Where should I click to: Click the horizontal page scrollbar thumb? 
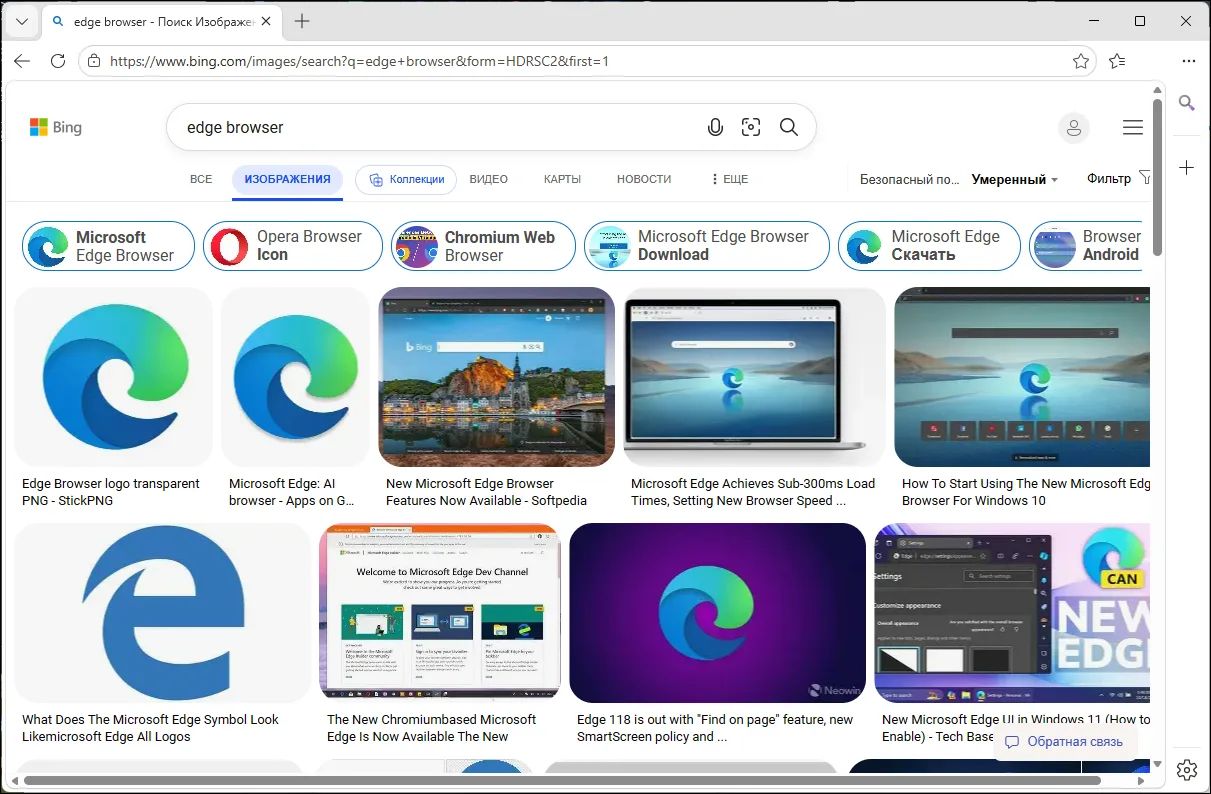562,779
